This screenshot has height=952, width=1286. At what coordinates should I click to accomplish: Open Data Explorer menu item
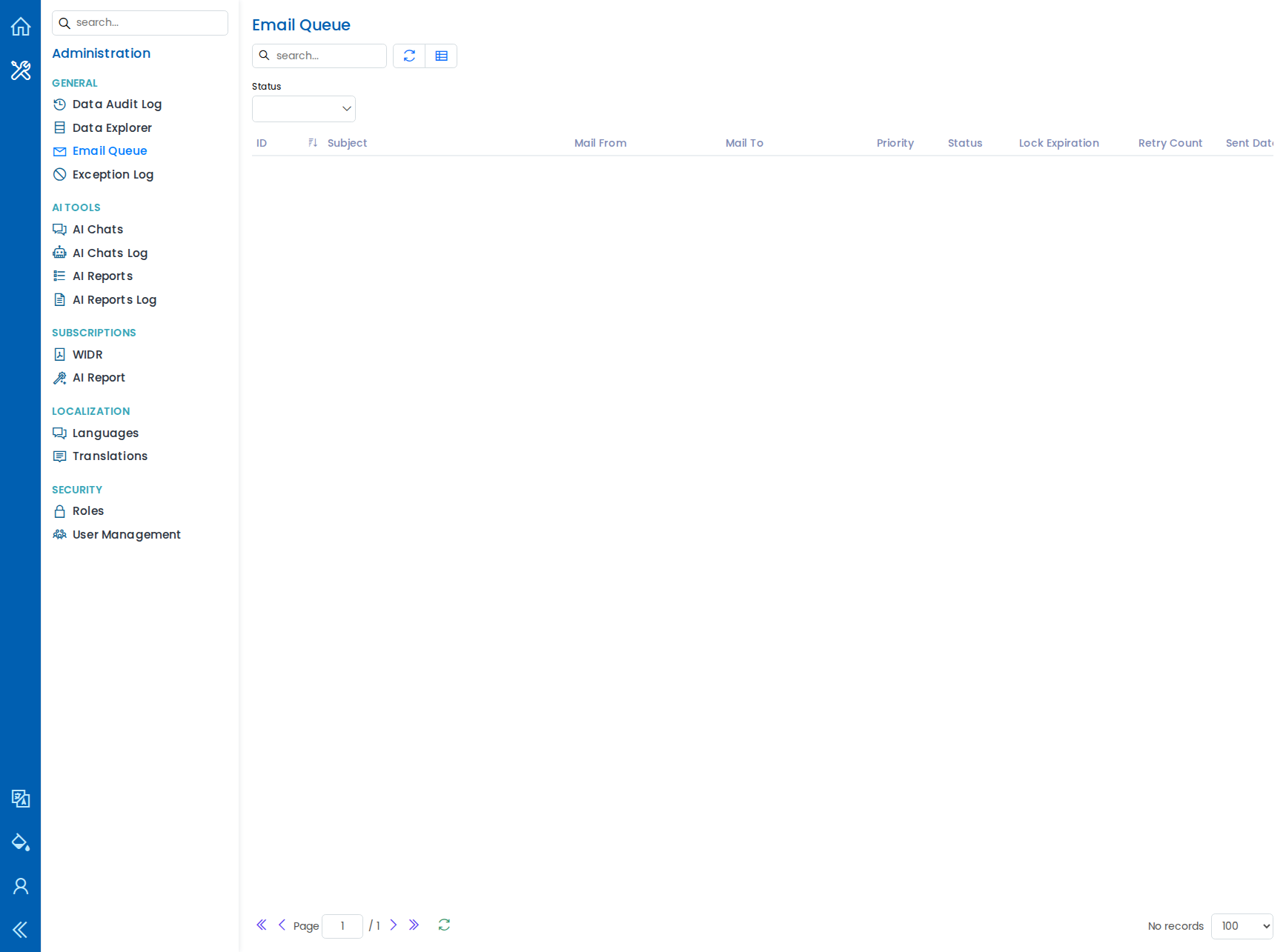pos(112,127)
